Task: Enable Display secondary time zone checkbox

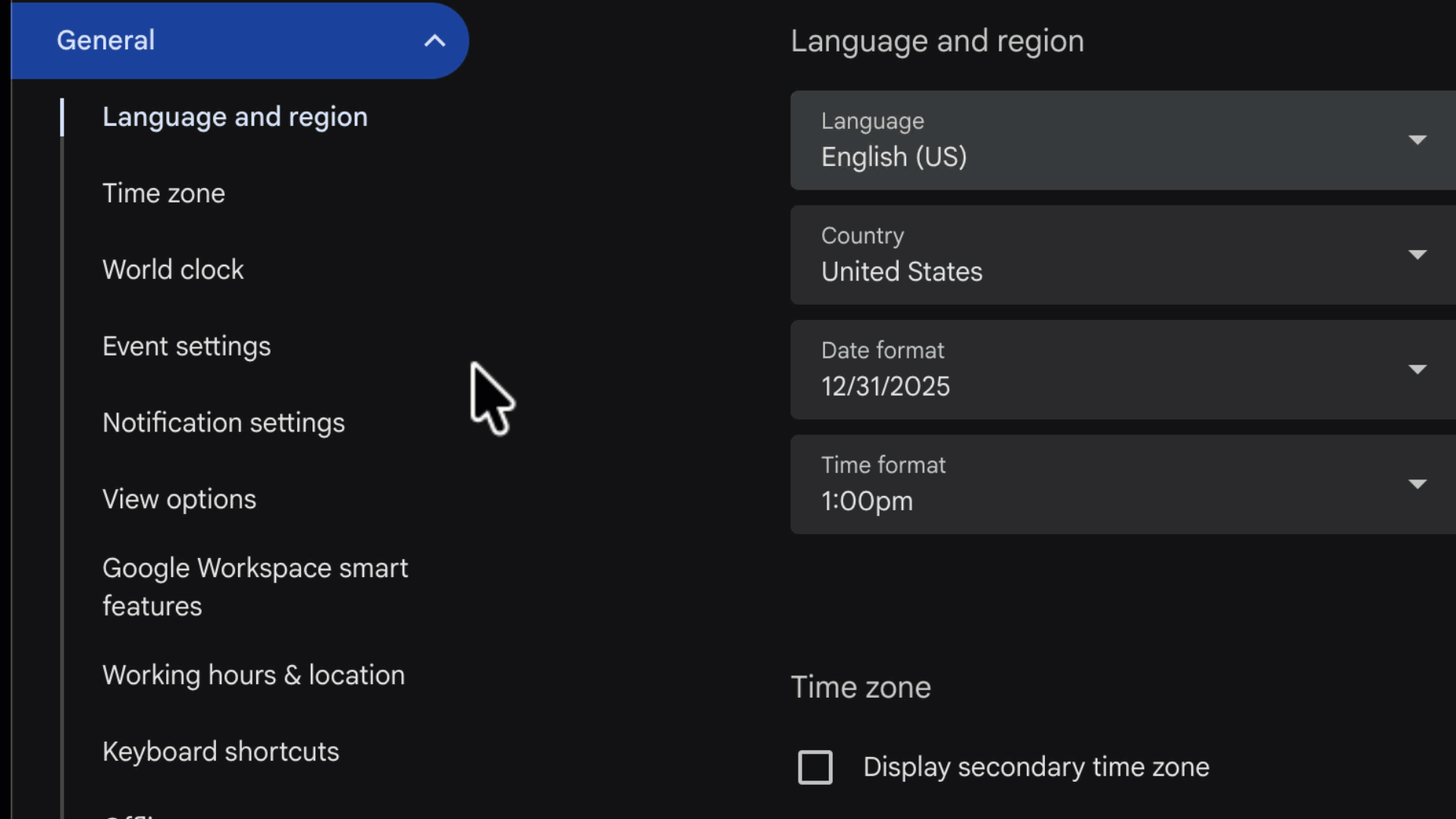Action: (815, 767)
